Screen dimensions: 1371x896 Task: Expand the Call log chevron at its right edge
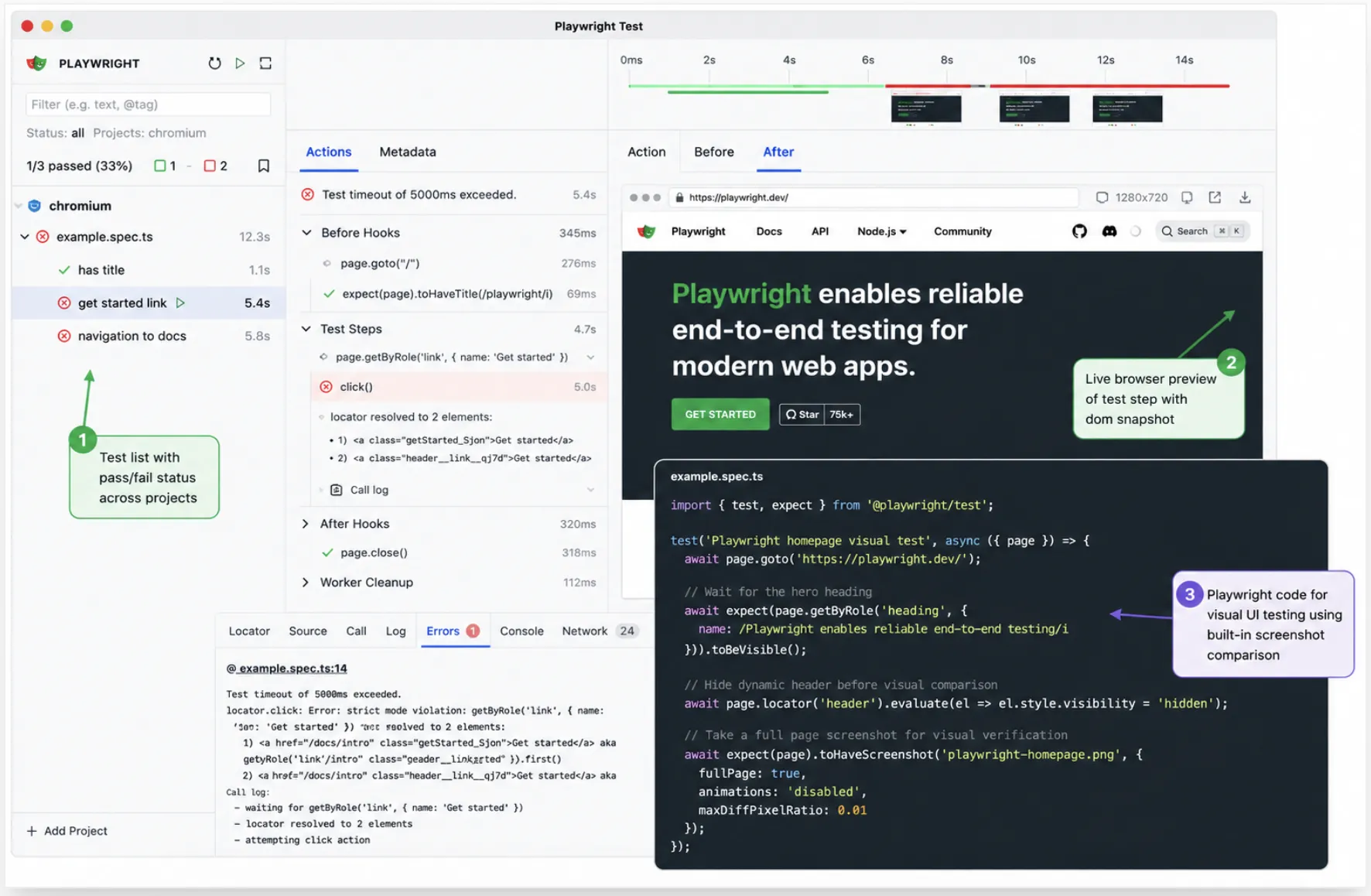point(590,490)
